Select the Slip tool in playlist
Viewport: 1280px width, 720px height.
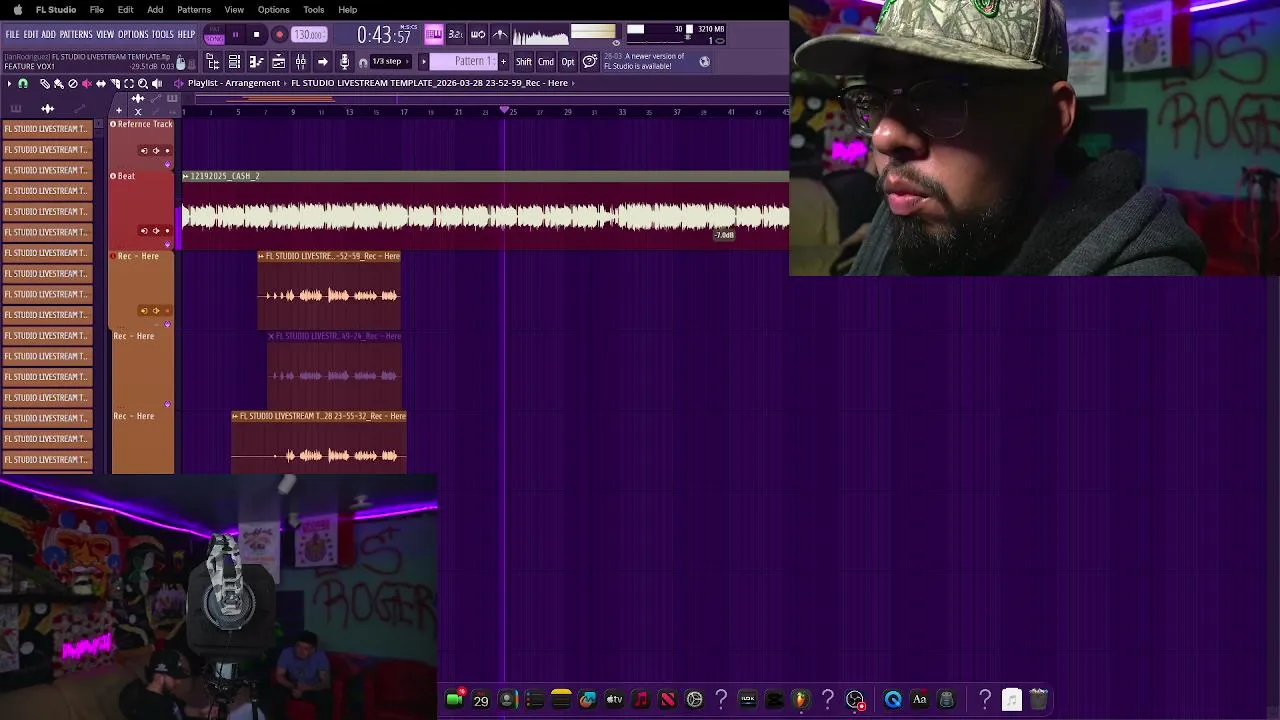(101, 84)
